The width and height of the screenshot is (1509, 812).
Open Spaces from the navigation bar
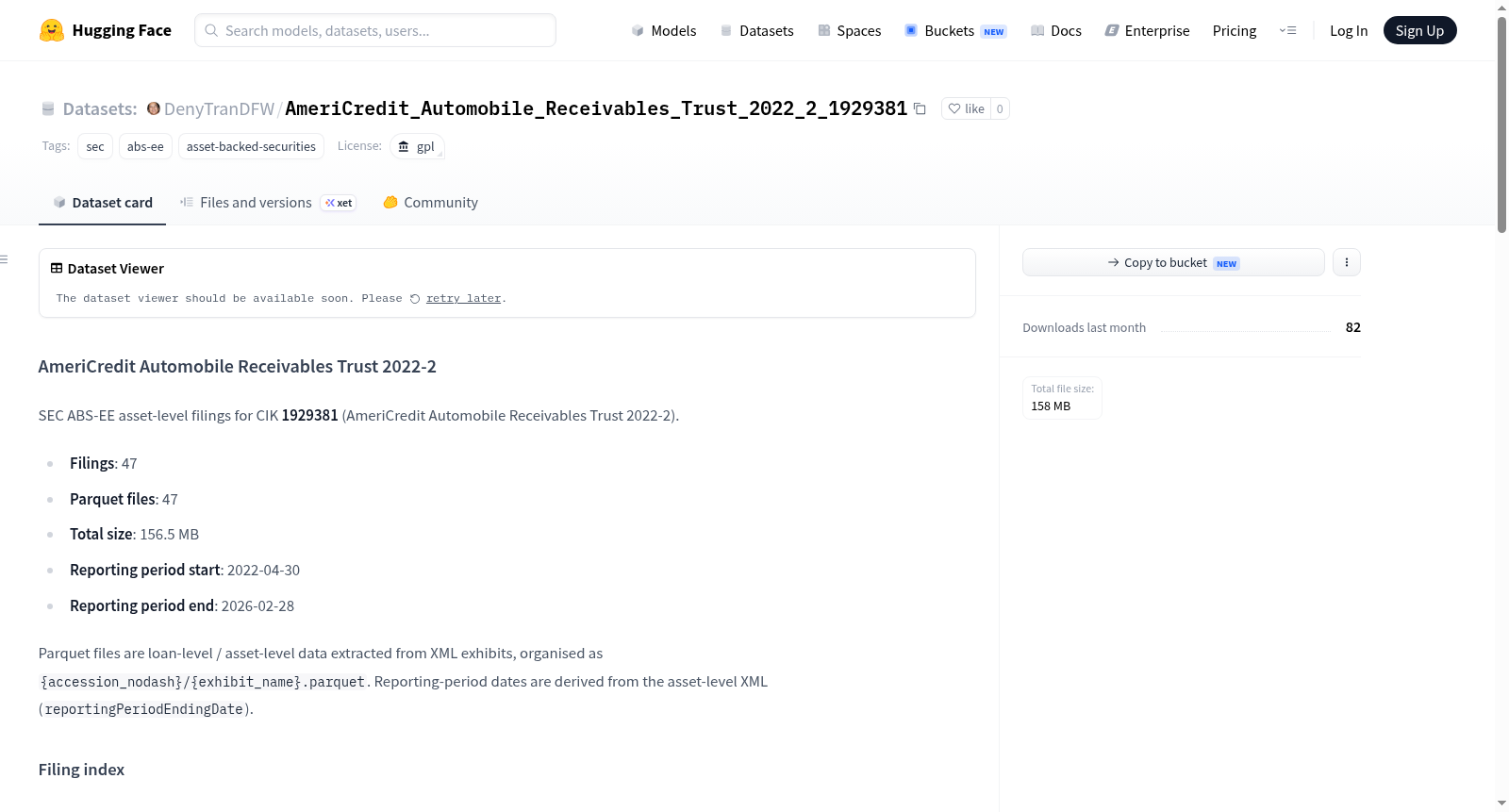850,30
